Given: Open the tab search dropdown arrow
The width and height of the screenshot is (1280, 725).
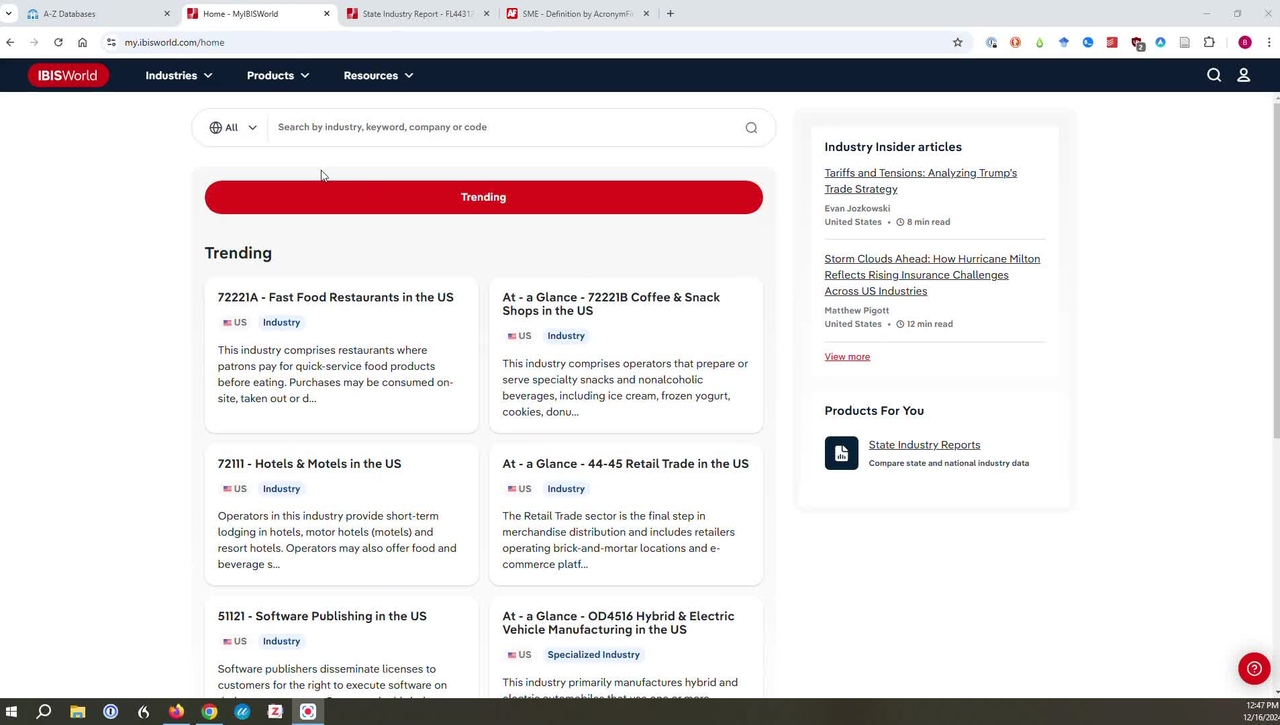Looking at the screenshot, I should (8, 14).
